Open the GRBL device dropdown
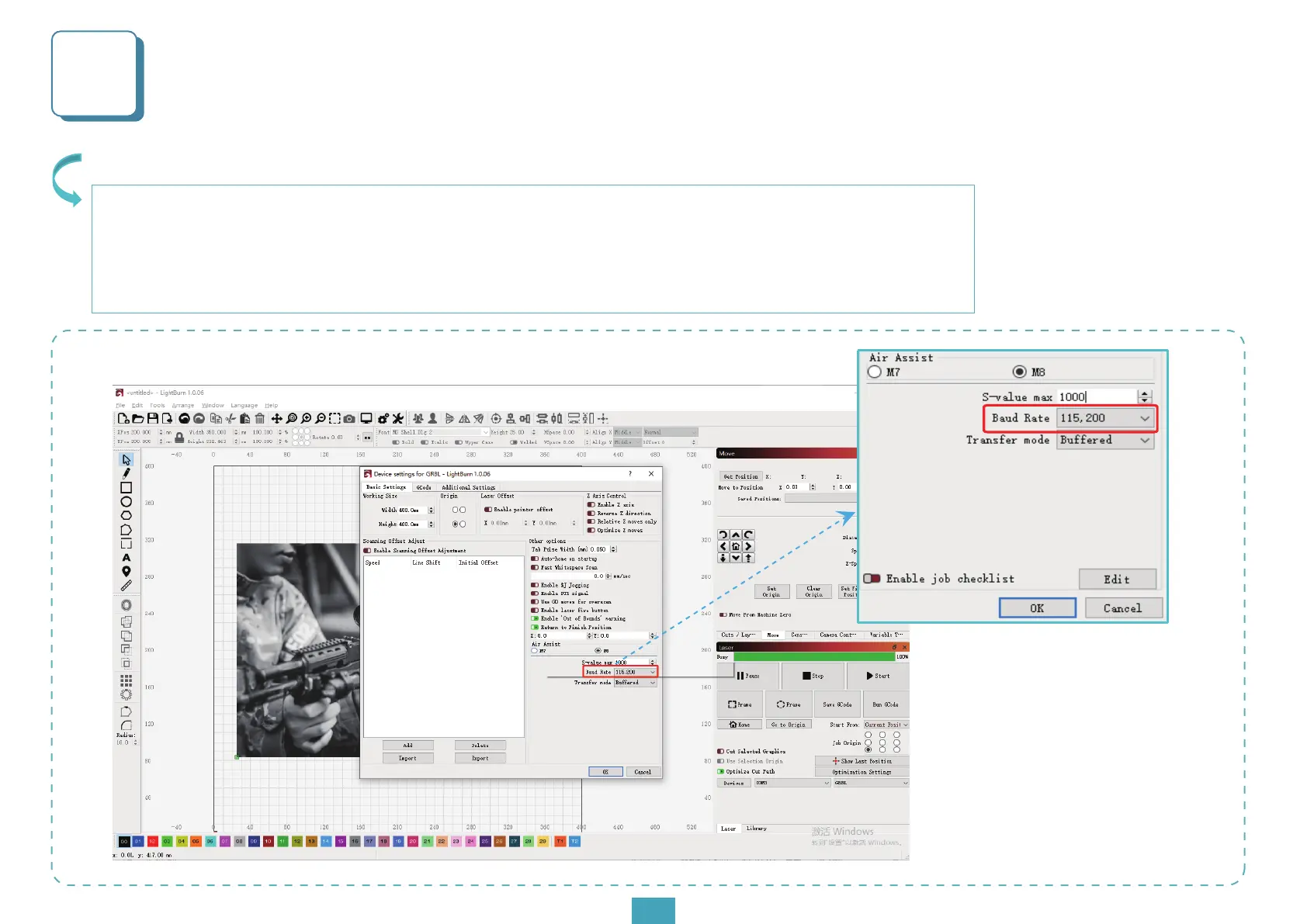 (871, 783)
